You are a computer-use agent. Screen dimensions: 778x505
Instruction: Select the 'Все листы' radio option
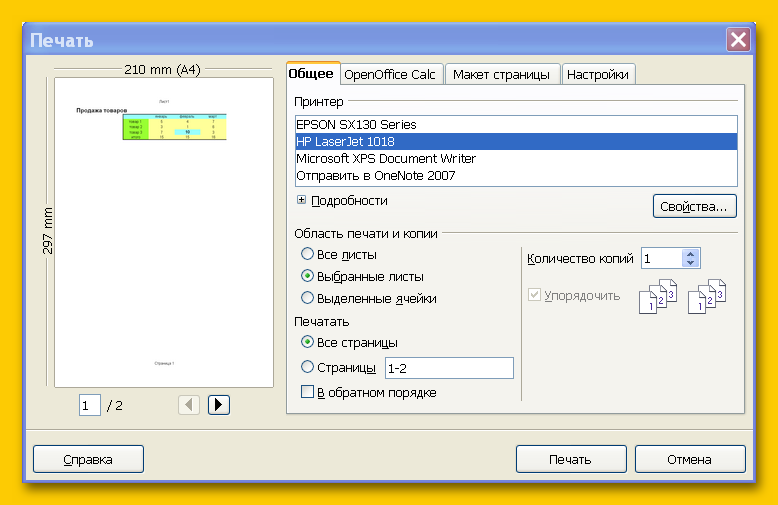coord(308,255)
